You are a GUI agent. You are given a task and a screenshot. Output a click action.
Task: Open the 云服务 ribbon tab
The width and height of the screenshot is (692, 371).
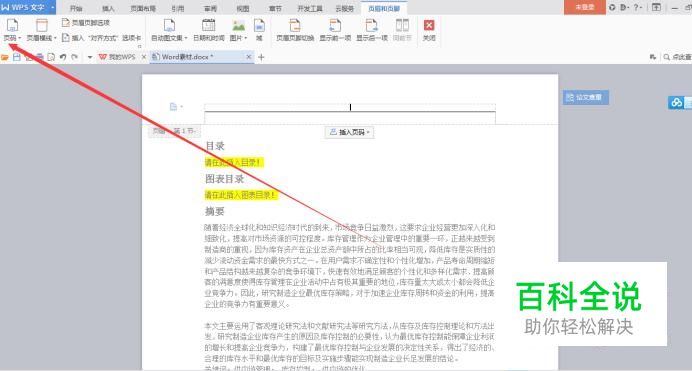(345, 8)
